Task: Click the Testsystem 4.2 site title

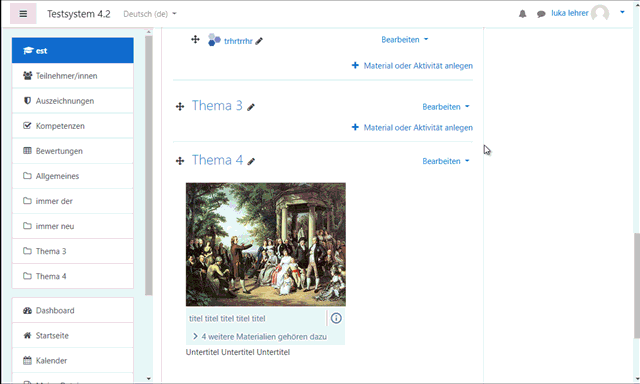Action: 79,14
